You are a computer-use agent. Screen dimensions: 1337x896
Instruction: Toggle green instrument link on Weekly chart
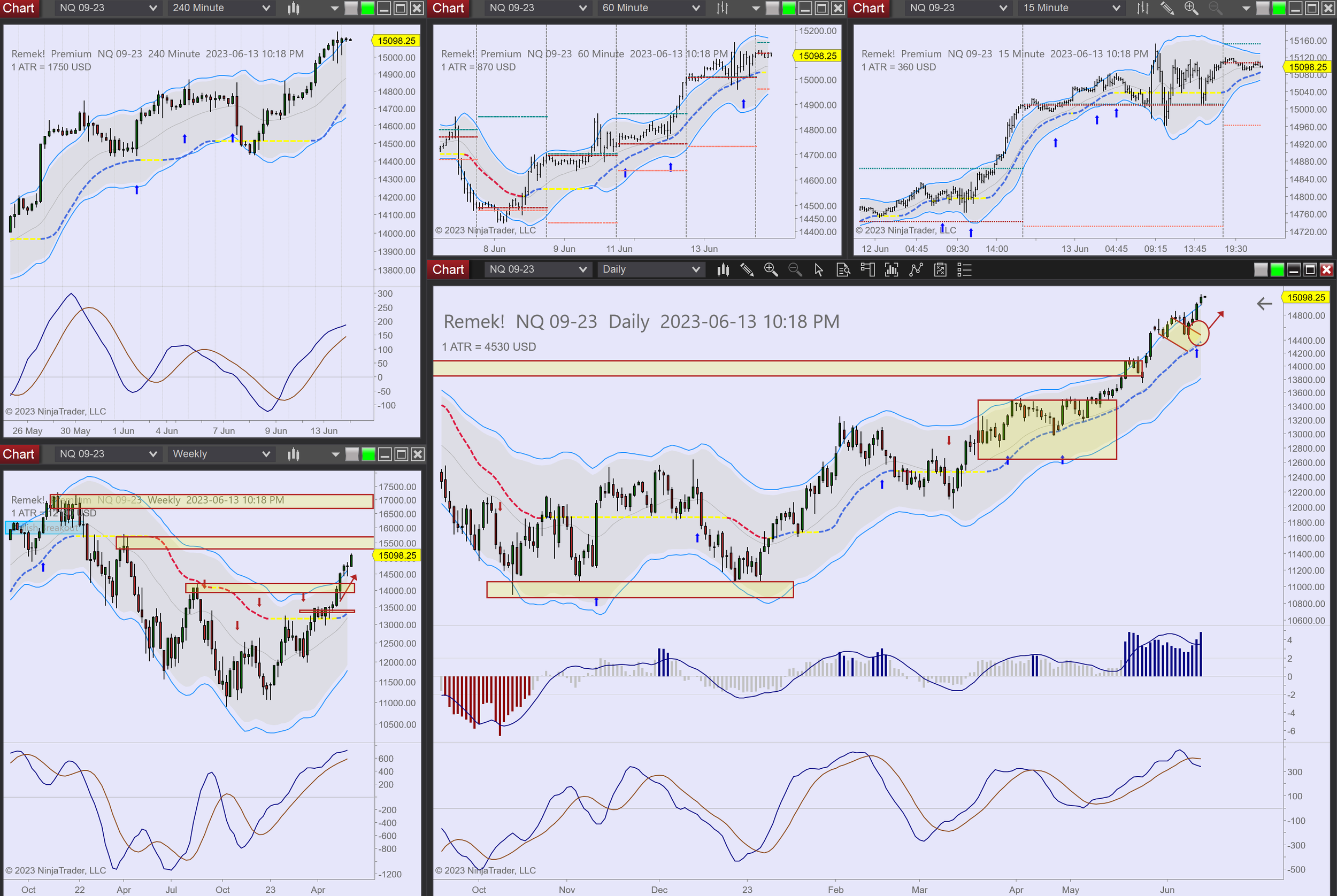368,454
